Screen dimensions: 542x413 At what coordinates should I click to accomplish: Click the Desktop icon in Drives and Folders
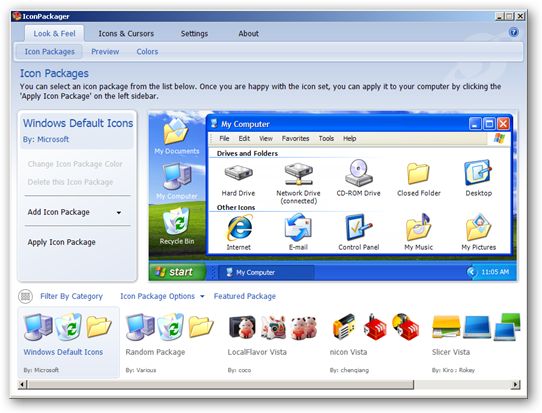(x=478, y=172)
